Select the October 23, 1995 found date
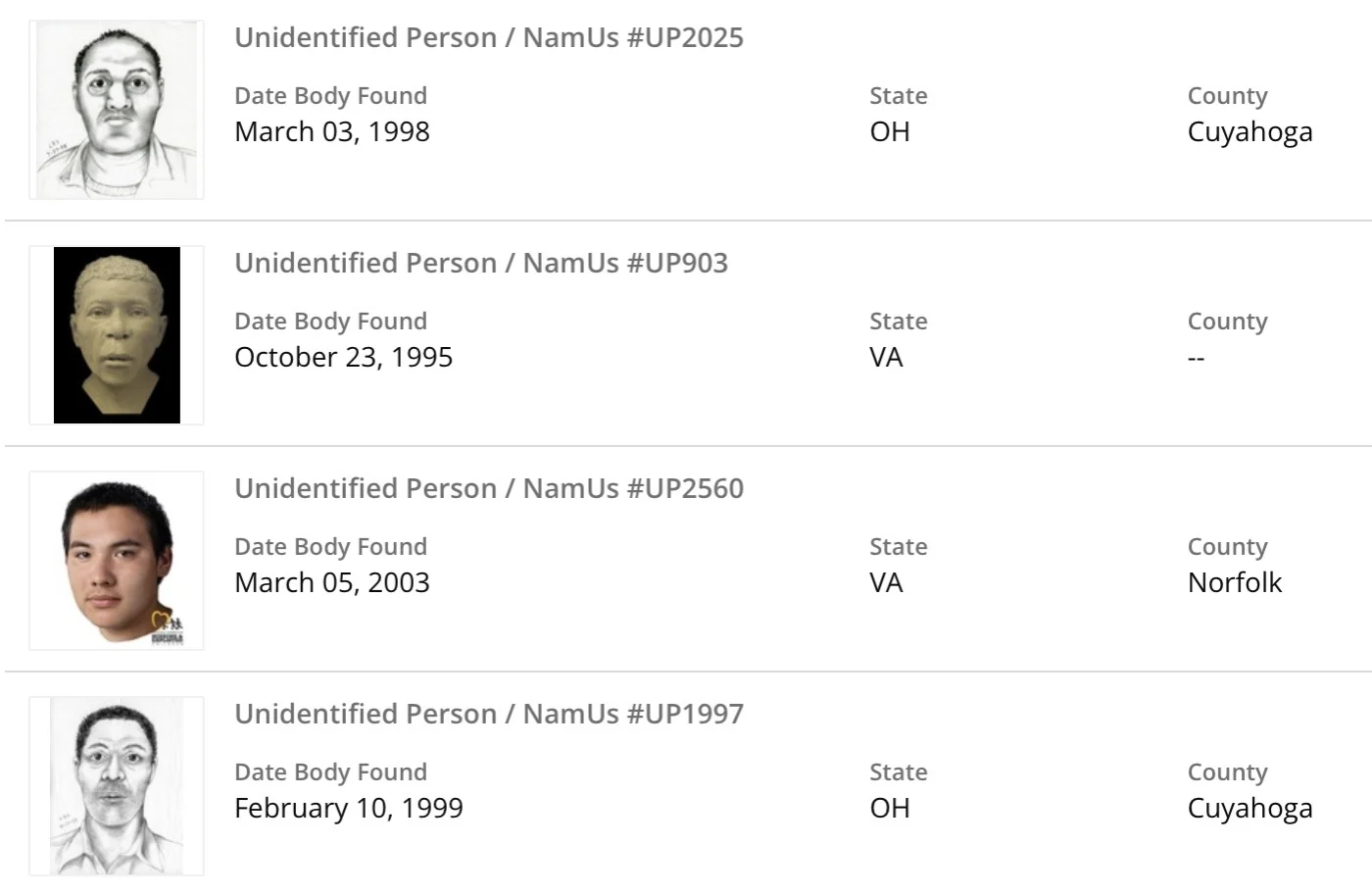Image resolution: width=1372 pixels, height=895 pixels. click(343, 357)
